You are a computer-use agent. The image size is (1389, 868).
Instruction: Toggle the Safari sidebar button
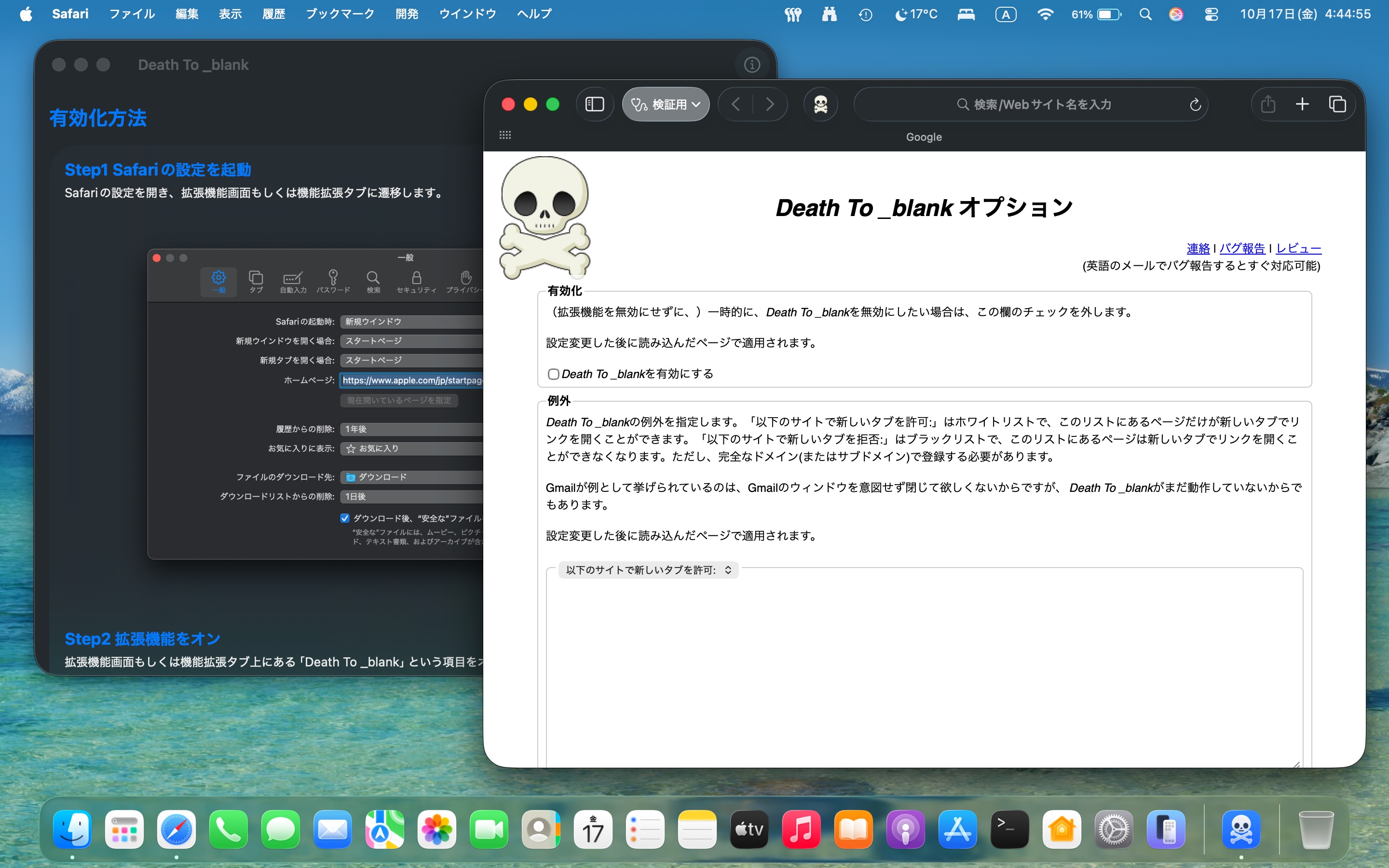(x=595, y=104)
